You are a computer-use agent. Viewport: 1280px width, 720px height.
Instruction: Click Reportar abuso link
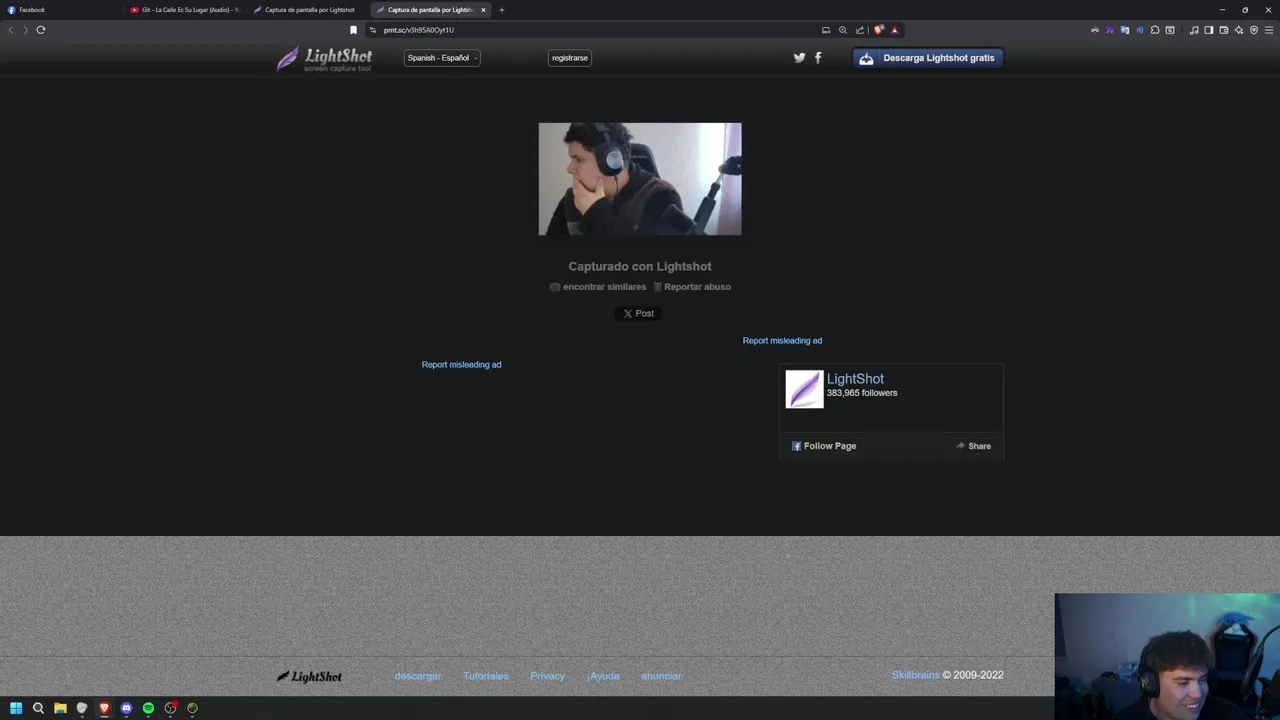pyautogui.click(x=692, y=287)
